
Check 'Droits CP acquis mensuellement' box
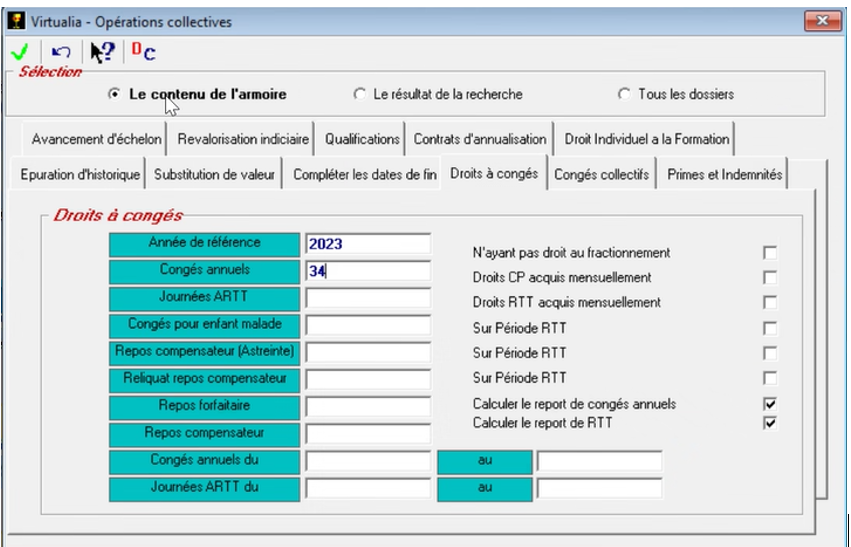(x=770, y=278)
